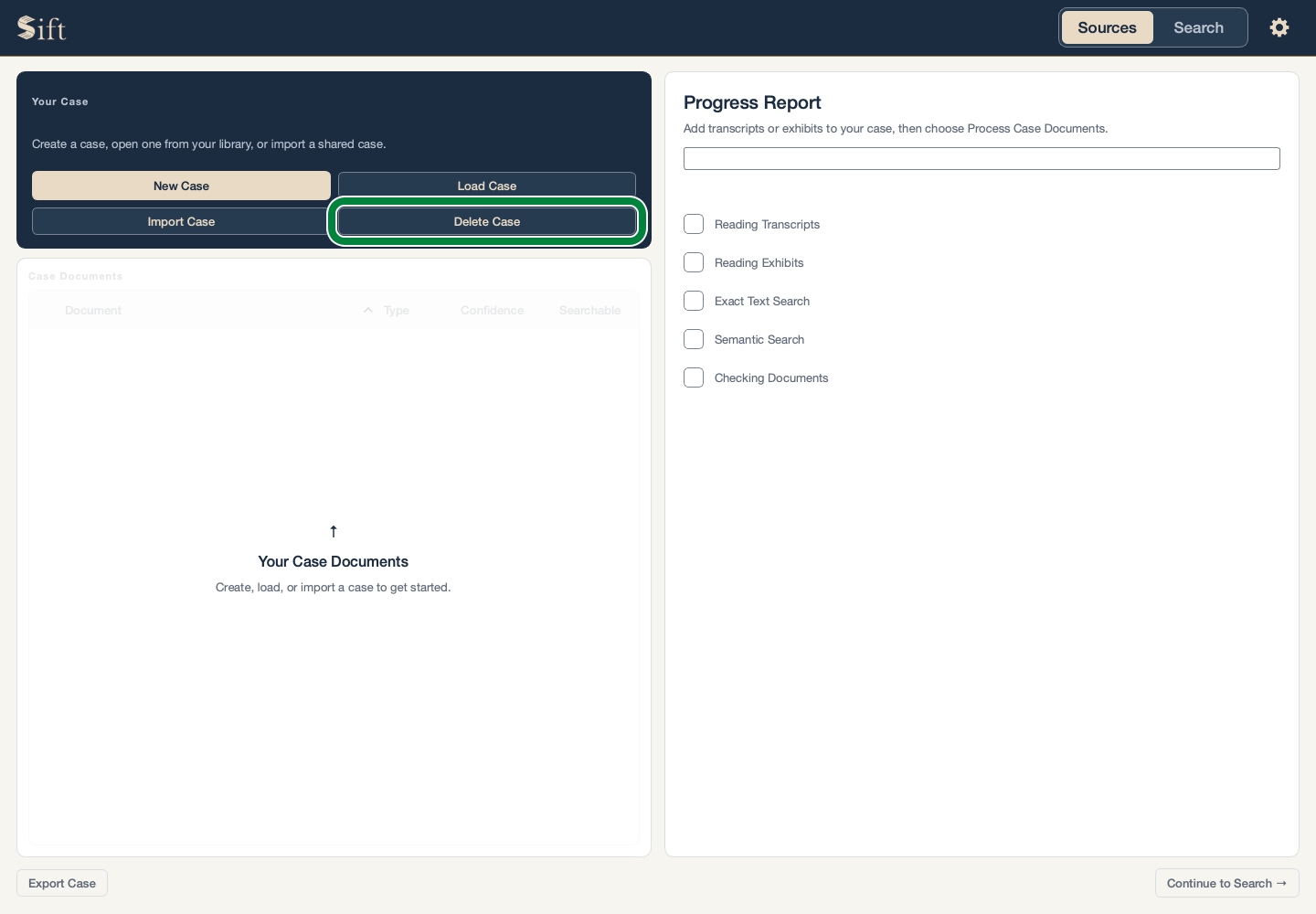Switch to the Search tab

1198,27
